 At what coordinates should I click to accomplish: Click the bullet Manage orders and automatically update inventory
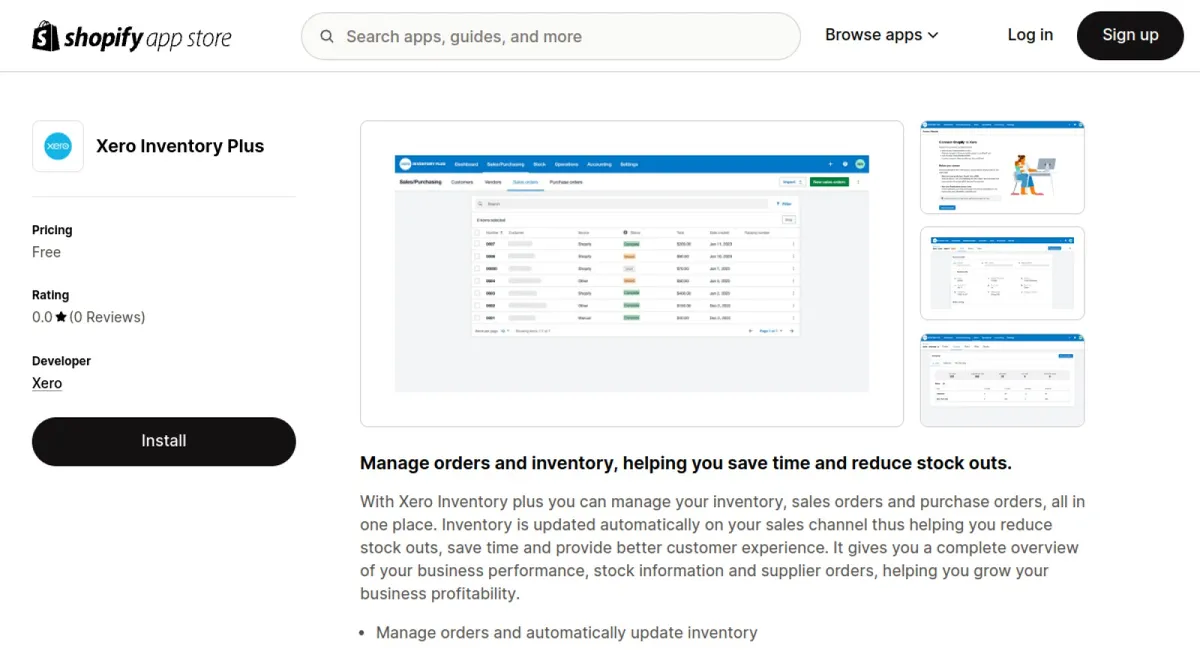[x=567, y=633]
